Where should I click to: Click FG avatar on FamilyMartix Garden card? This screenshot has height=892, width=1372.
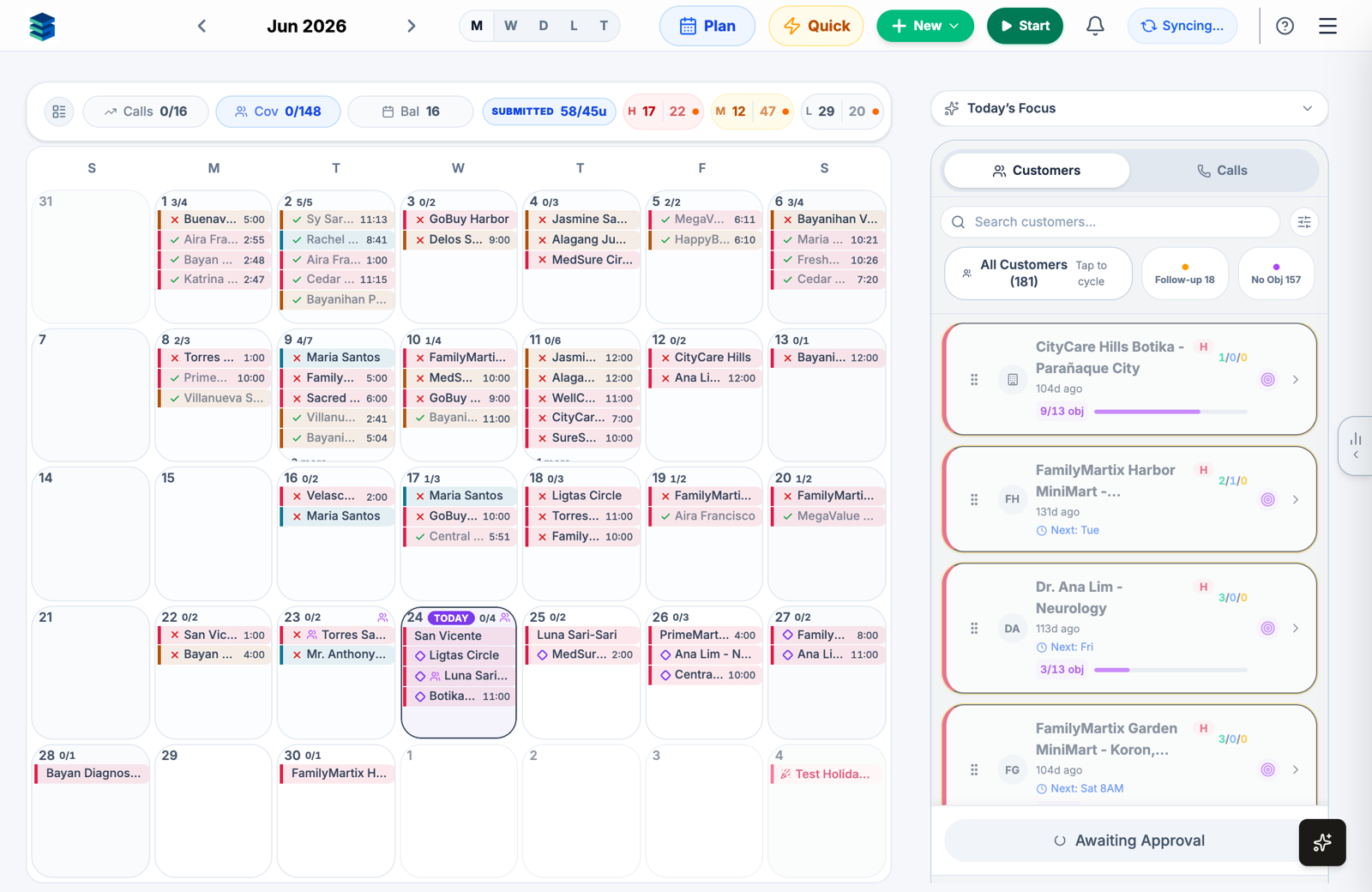[1013, 770]
